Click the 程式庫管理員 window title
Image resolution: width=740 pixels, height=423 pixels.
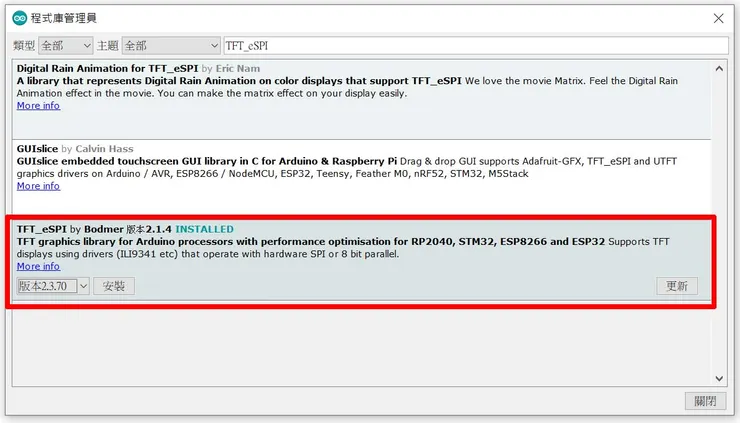(64, 18)
